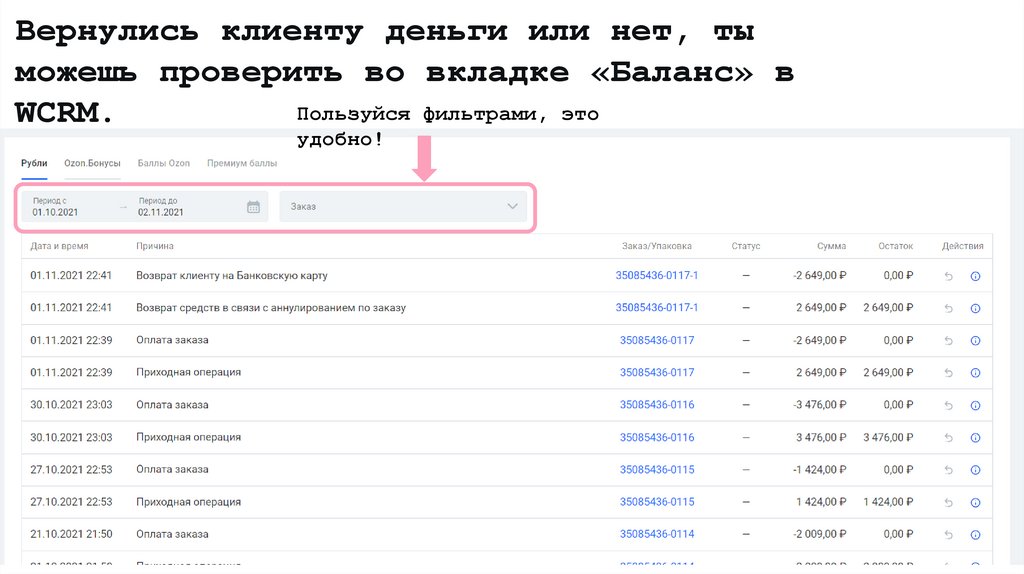Click date '21.10.2021 21:50'
Screen dimensions: 1024x574
[71, 534]
